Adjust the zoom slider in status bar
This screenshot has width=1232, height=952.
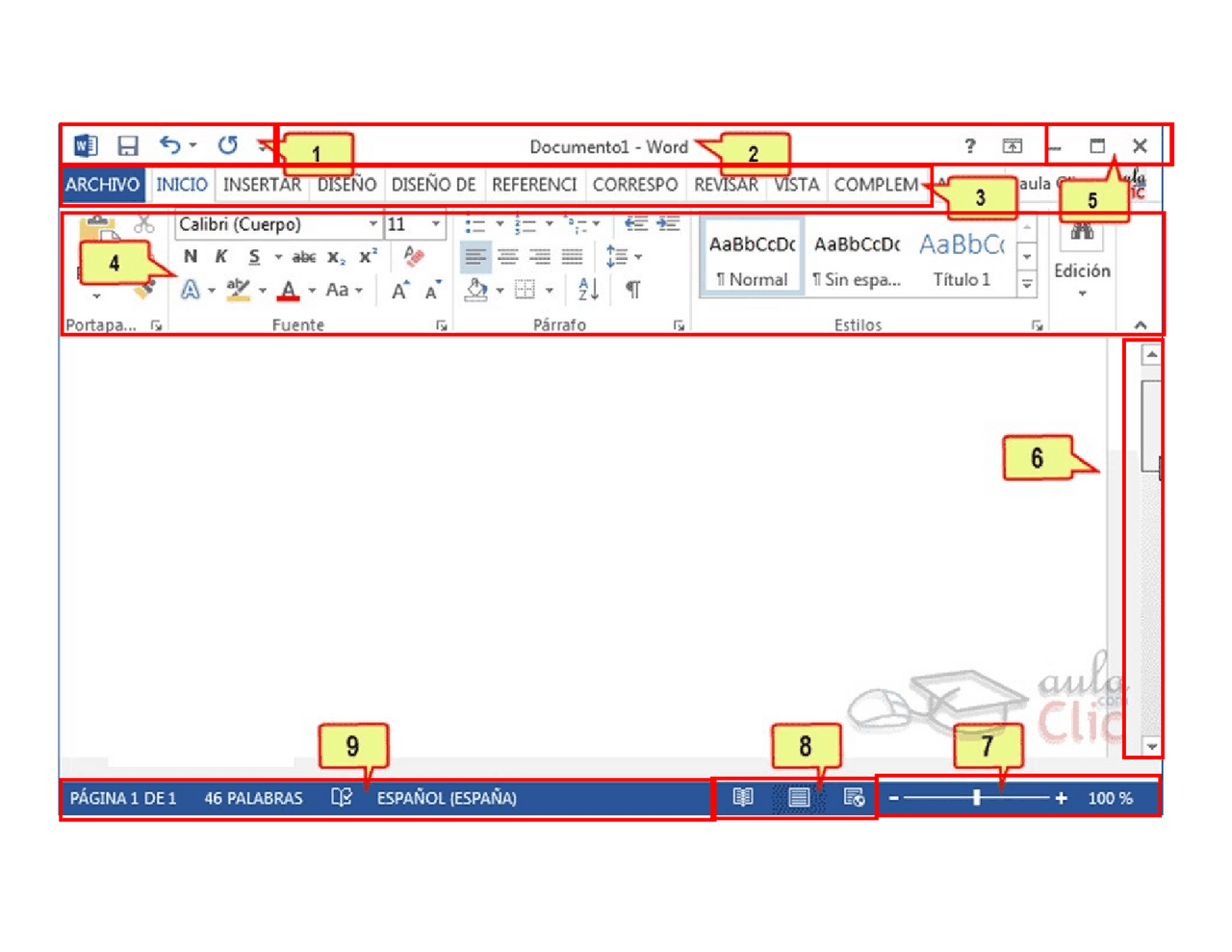point(975,797)
